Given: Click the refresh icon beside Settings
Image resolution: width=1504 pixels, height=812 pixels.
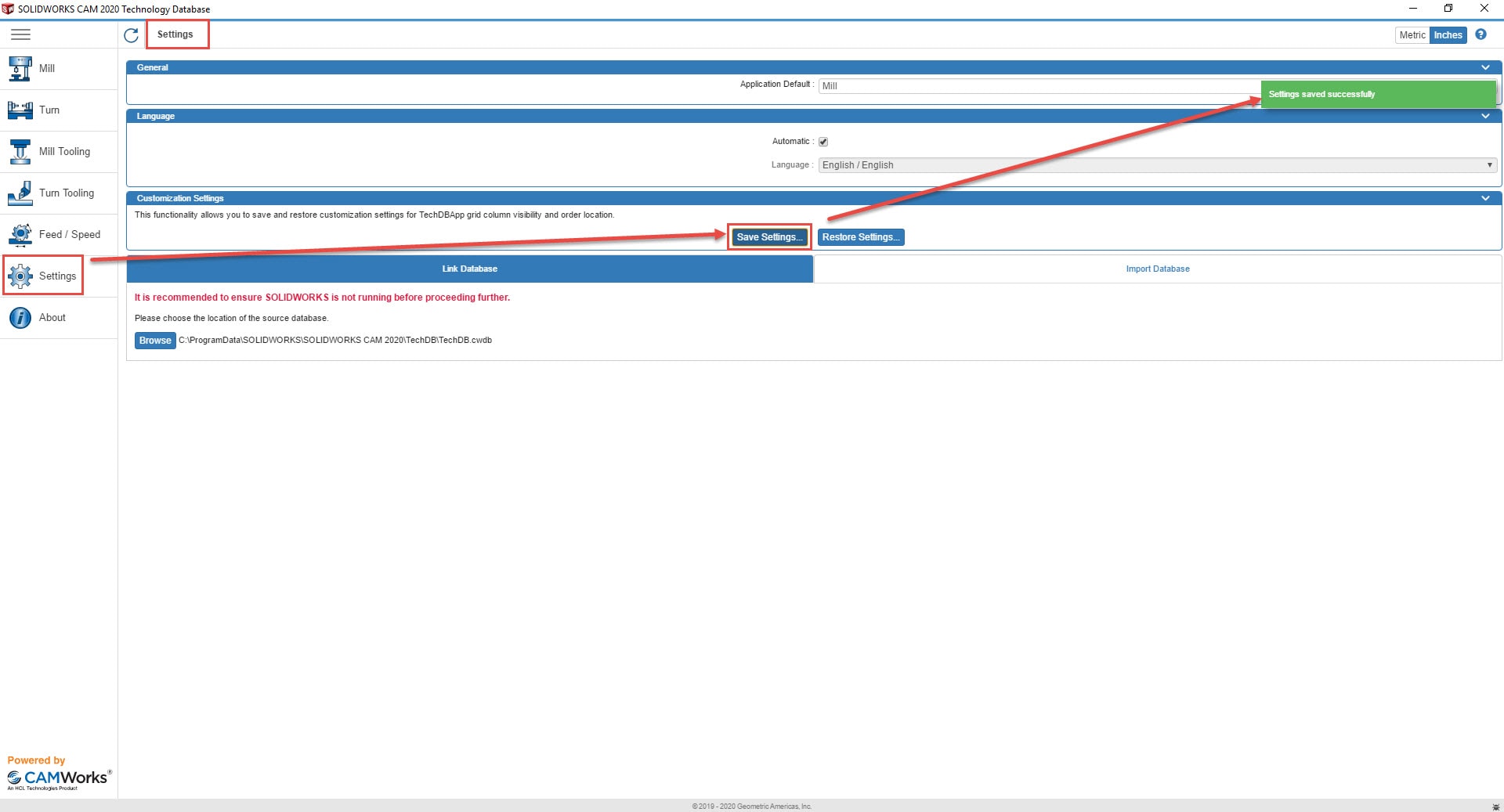Looking at the screenshot, I should pos(131,35).
